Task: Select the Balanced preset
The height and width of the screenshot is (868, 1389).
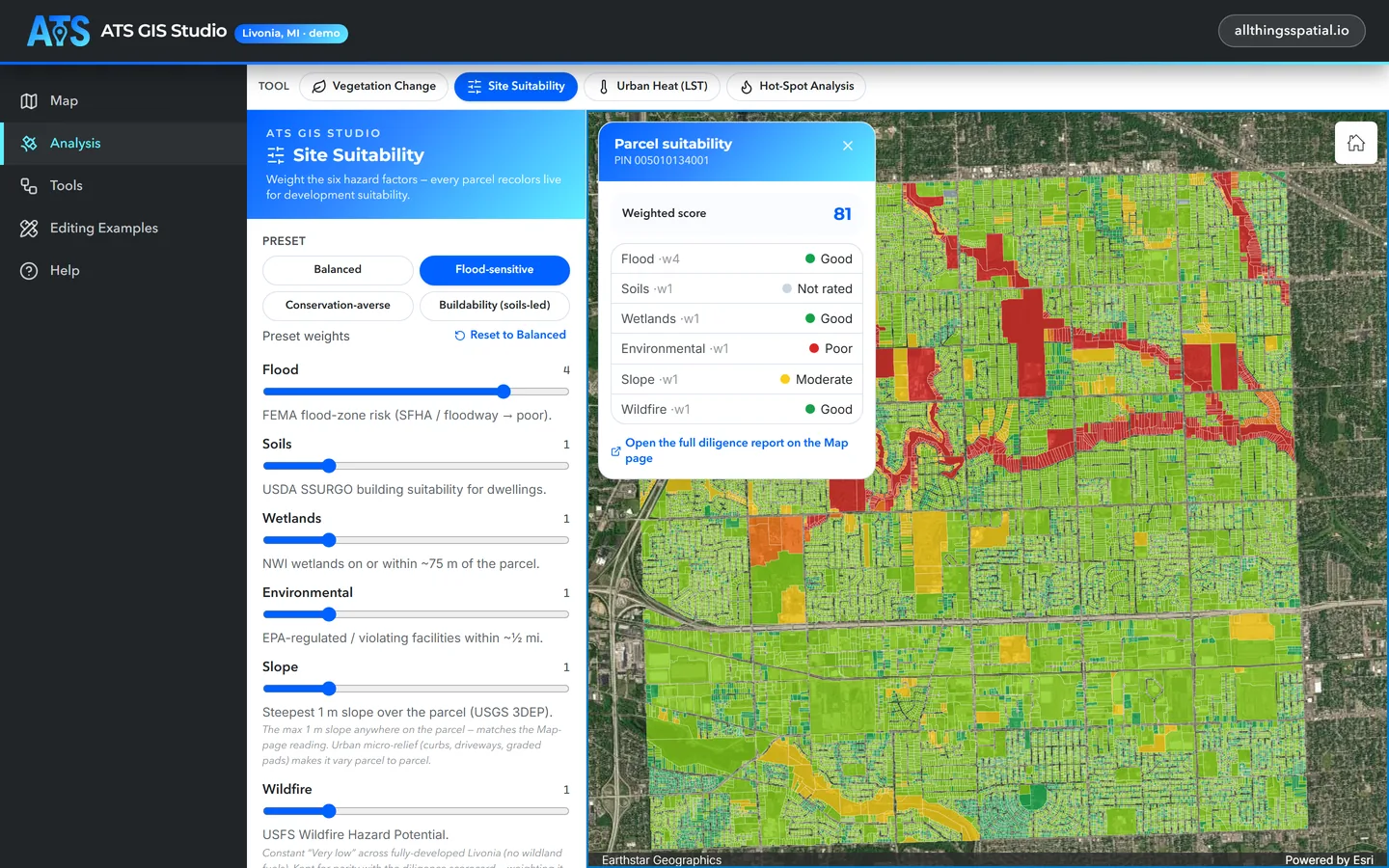Action: [338, 270]
